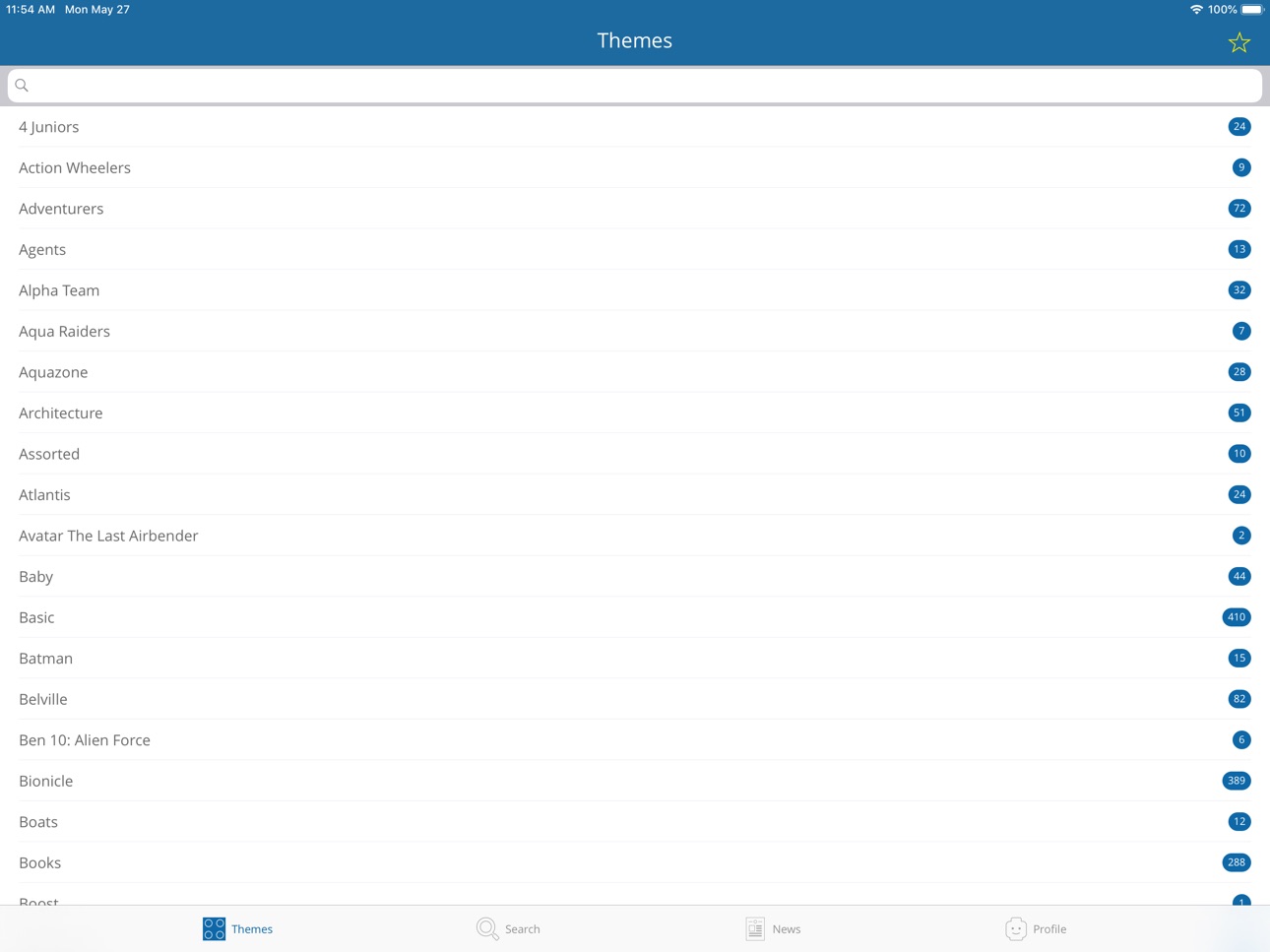Go to the Profile tab
The image size is (1270, 952).
(1036, 928)
